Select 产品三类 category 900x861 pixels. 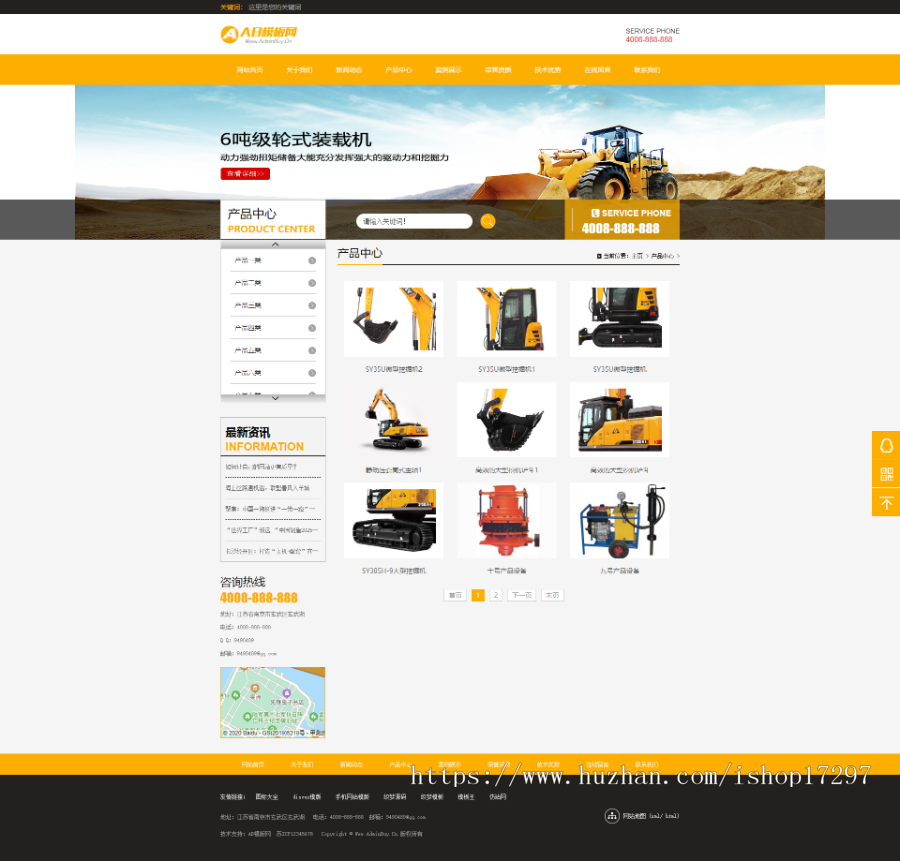coord(248,305)
